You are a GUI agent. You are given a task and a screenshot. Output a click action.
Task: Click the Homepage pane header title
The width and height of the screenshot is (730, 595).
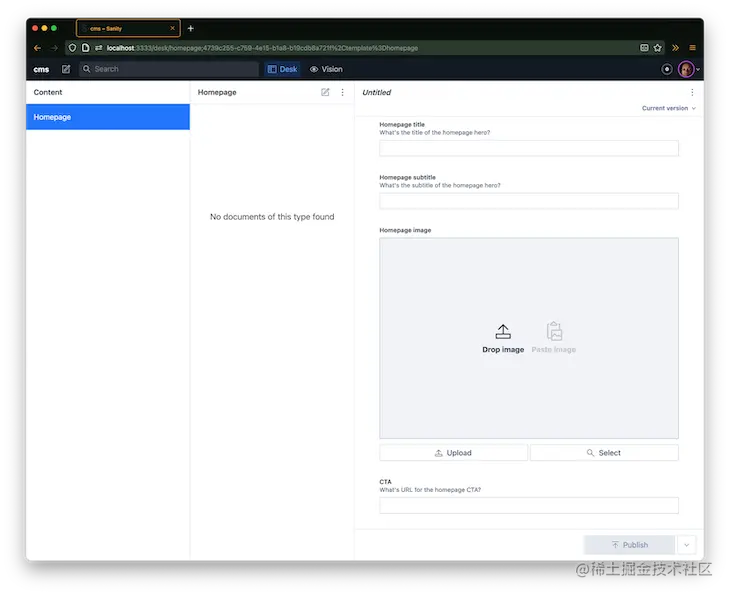(x=217, y=92)
